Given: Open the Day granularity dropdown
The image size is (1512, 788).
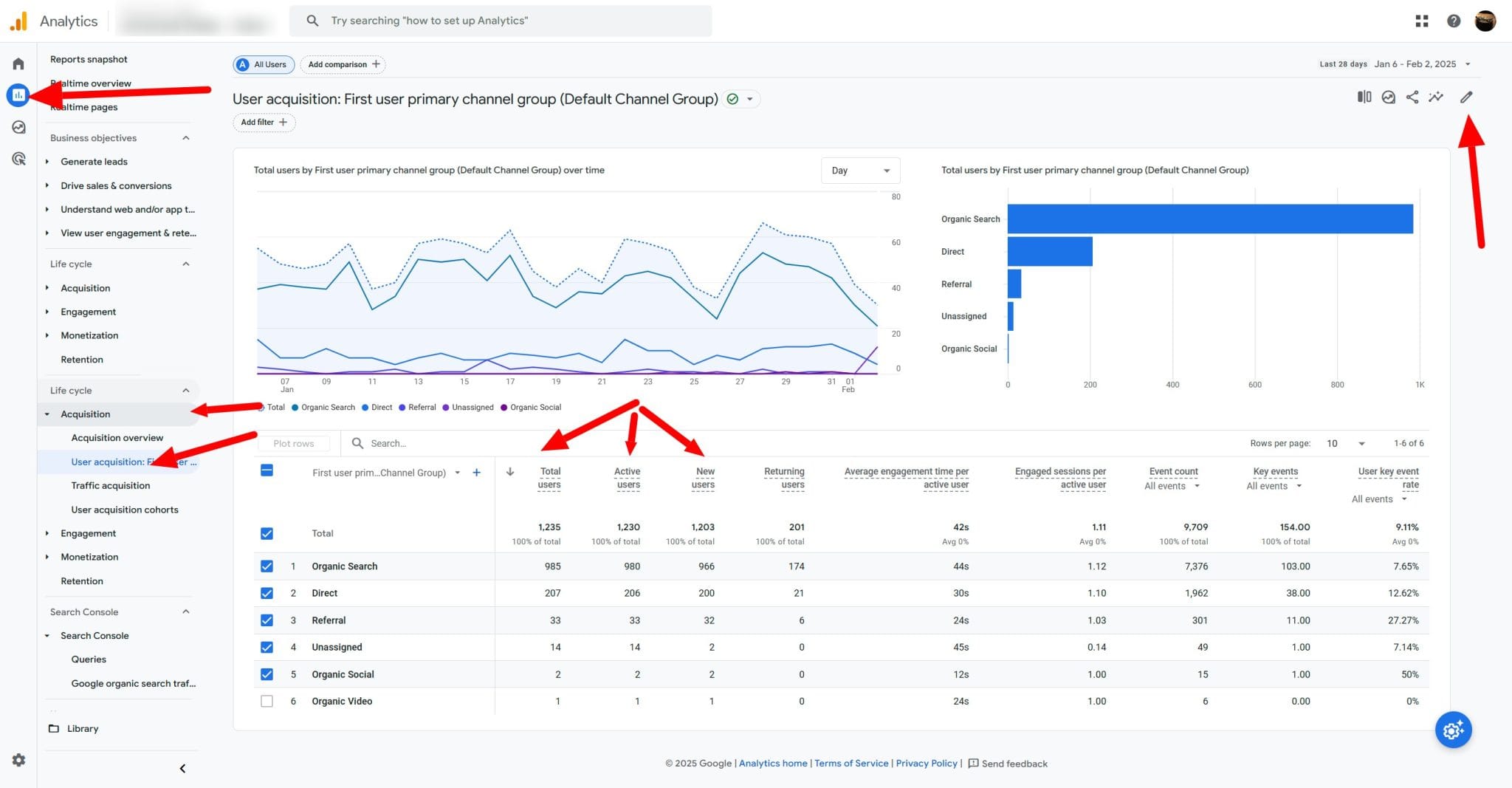Looking at the screenshot, I should (860, 170).
